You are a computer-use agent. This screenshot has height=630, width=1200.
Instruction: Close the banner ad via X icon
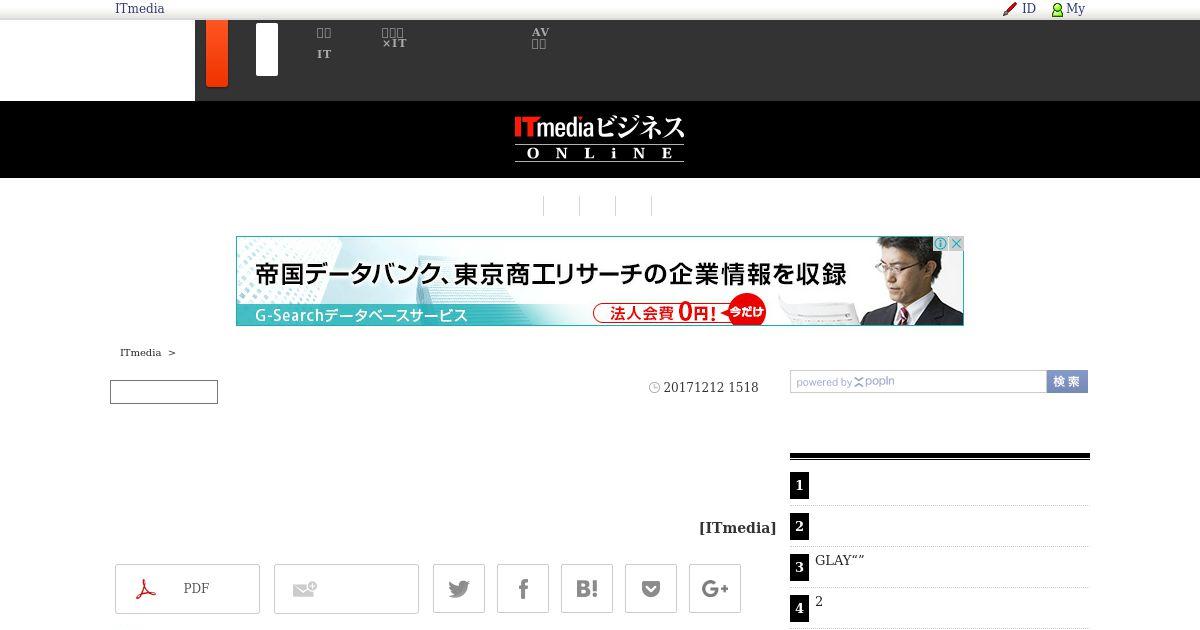956,244
